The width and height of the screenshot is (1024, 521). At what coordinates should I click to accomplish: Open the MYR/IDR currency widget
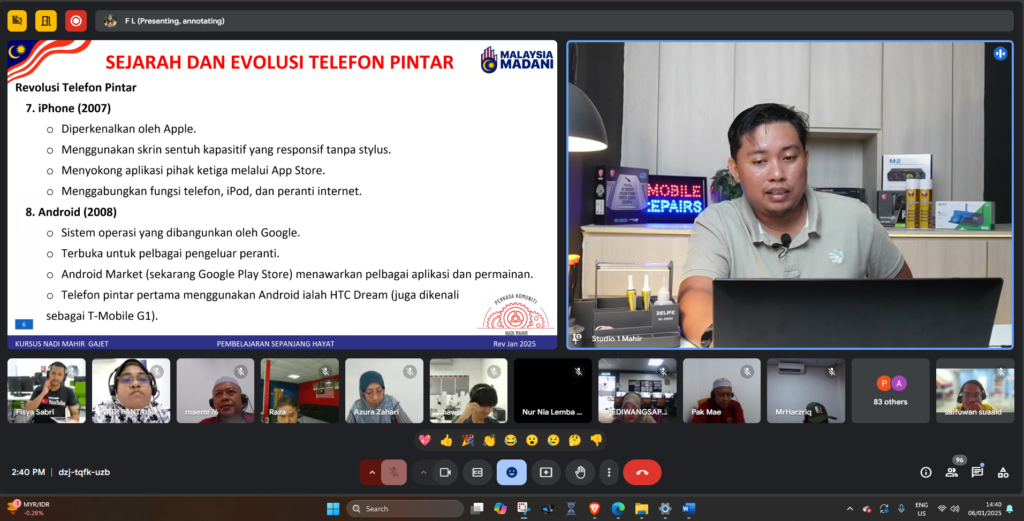click(x=29, y=509)
